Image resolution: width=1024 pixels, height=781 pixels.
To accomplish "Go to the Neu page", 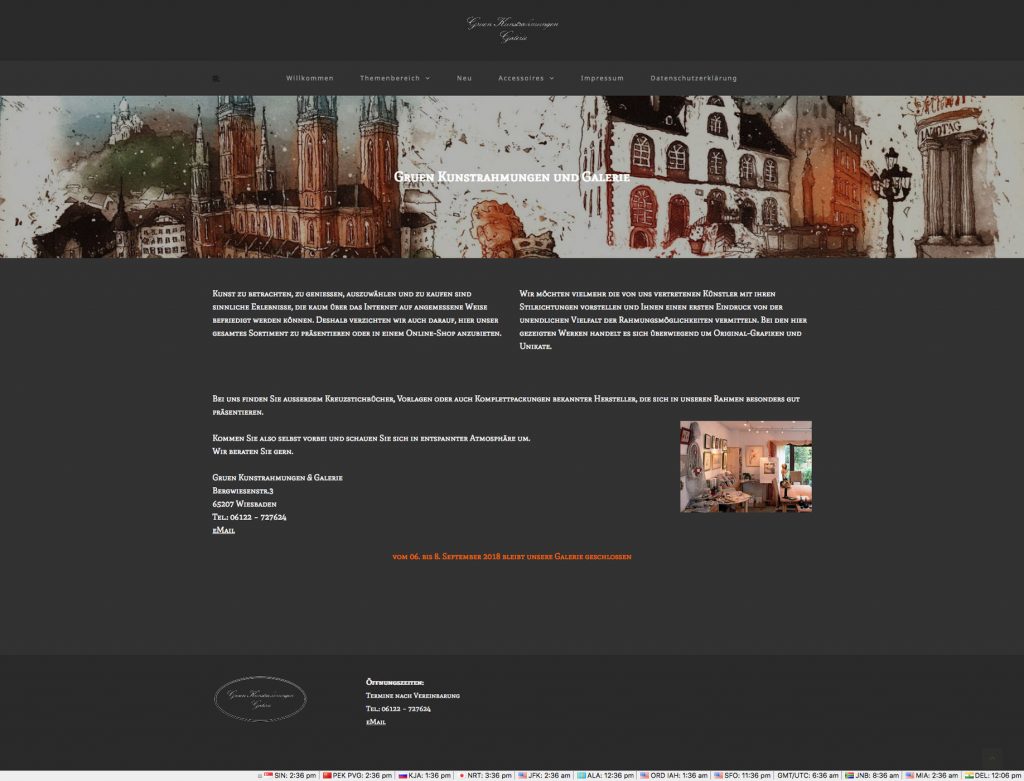I will click(464, 78).
